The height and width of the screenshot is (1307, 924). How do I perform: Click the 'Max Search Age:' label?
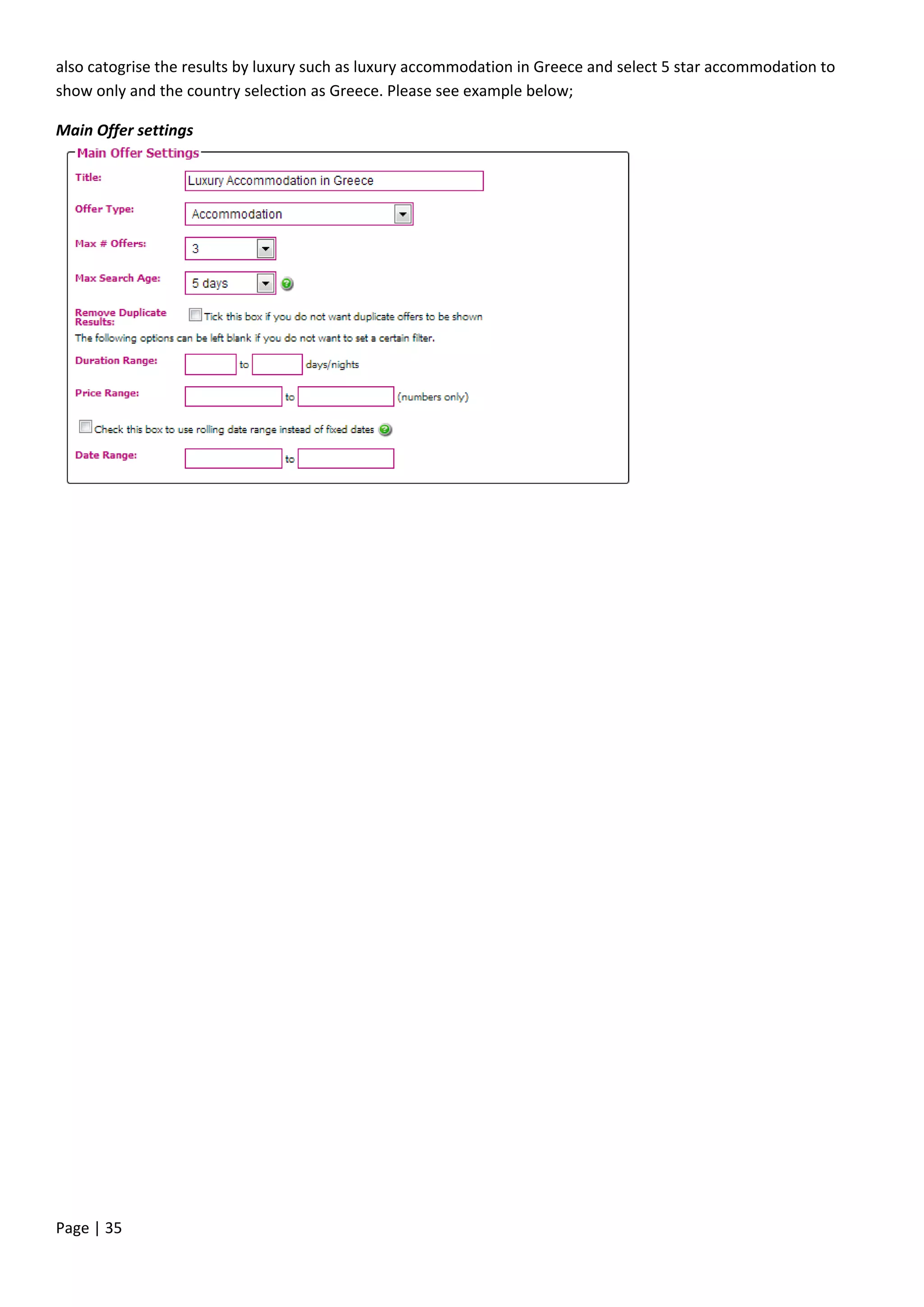point(118,278)
